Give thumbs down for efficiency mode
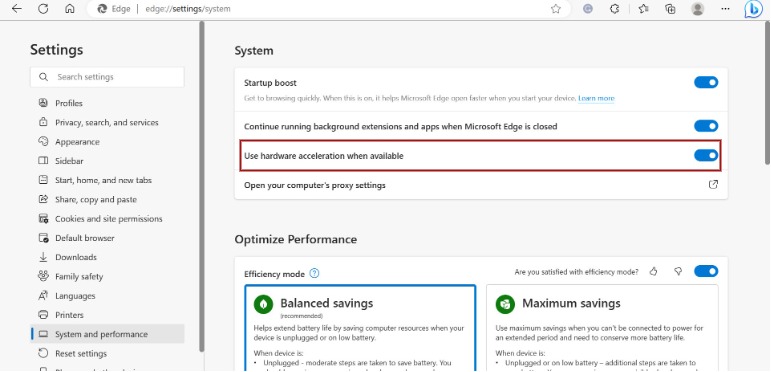 click(x=678, y=271)
